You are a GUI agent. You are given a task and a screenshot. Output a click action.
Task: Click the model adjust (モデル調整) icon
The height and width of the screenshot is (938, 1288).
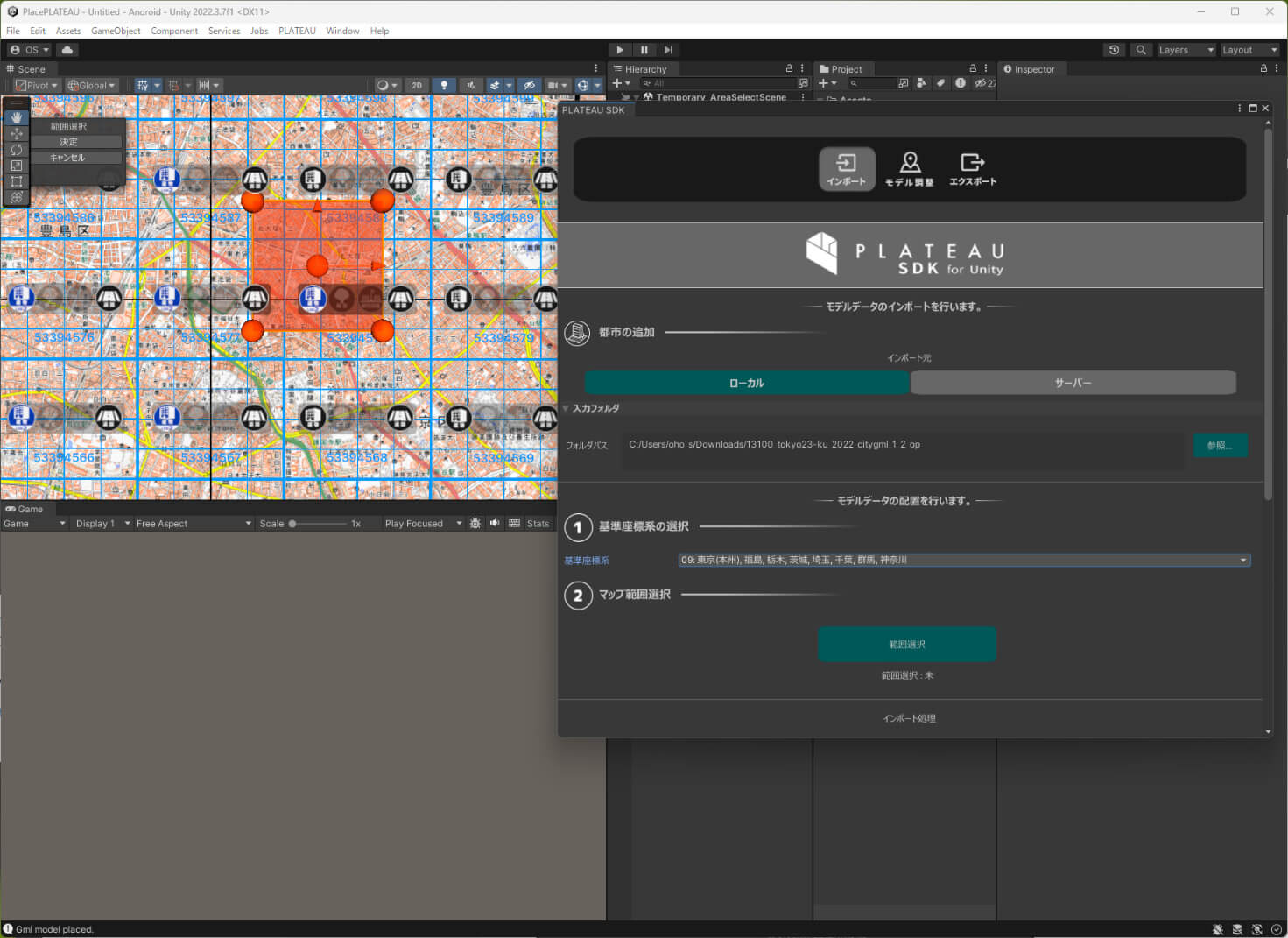[x=910, y=168]
